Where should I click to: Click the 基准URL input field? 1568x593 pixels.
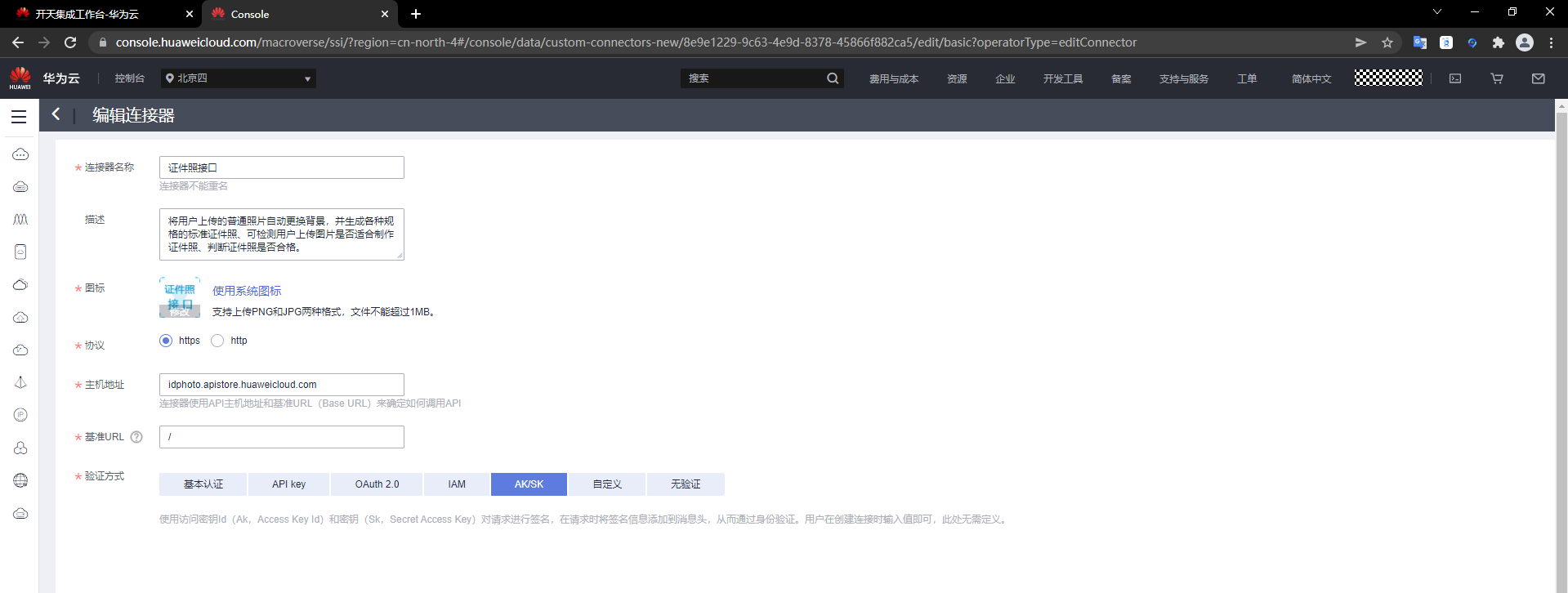point(282,437)
